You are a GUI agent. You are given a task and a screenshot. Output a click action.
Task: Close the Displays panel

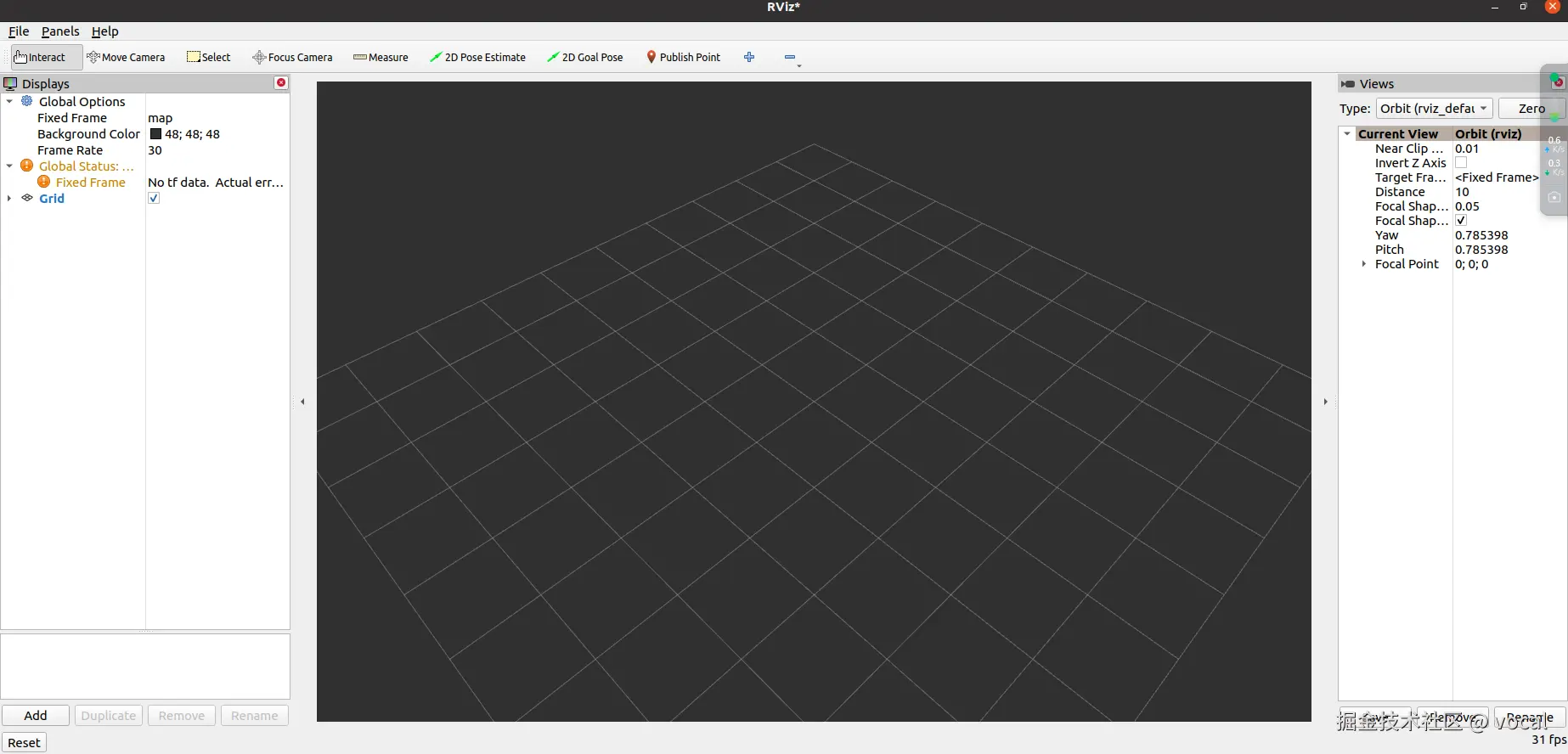click(281, 82)
